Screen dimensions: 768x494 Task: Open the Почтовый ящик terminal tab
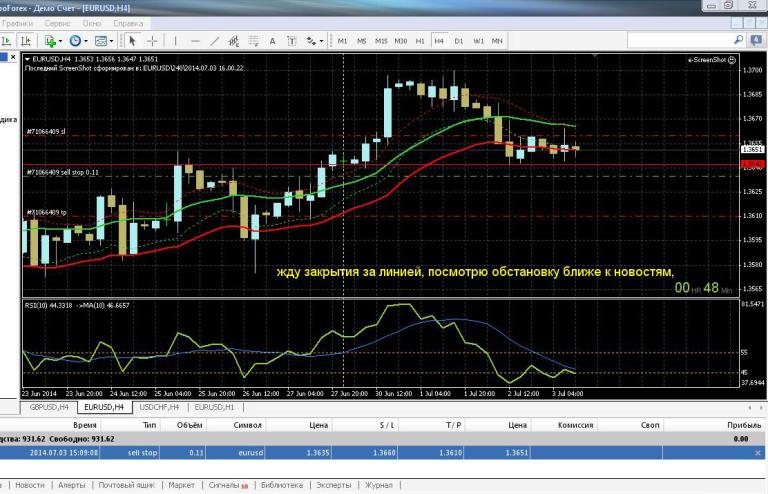click(x=126, y=485)
